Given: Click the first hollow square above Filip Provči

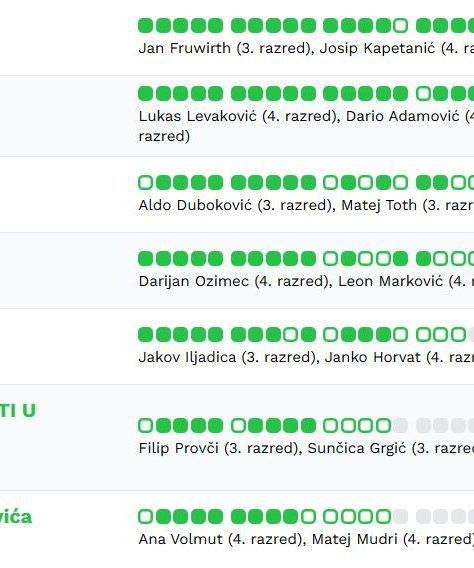Looking at the screenshot, I should (x=146, y=426).
